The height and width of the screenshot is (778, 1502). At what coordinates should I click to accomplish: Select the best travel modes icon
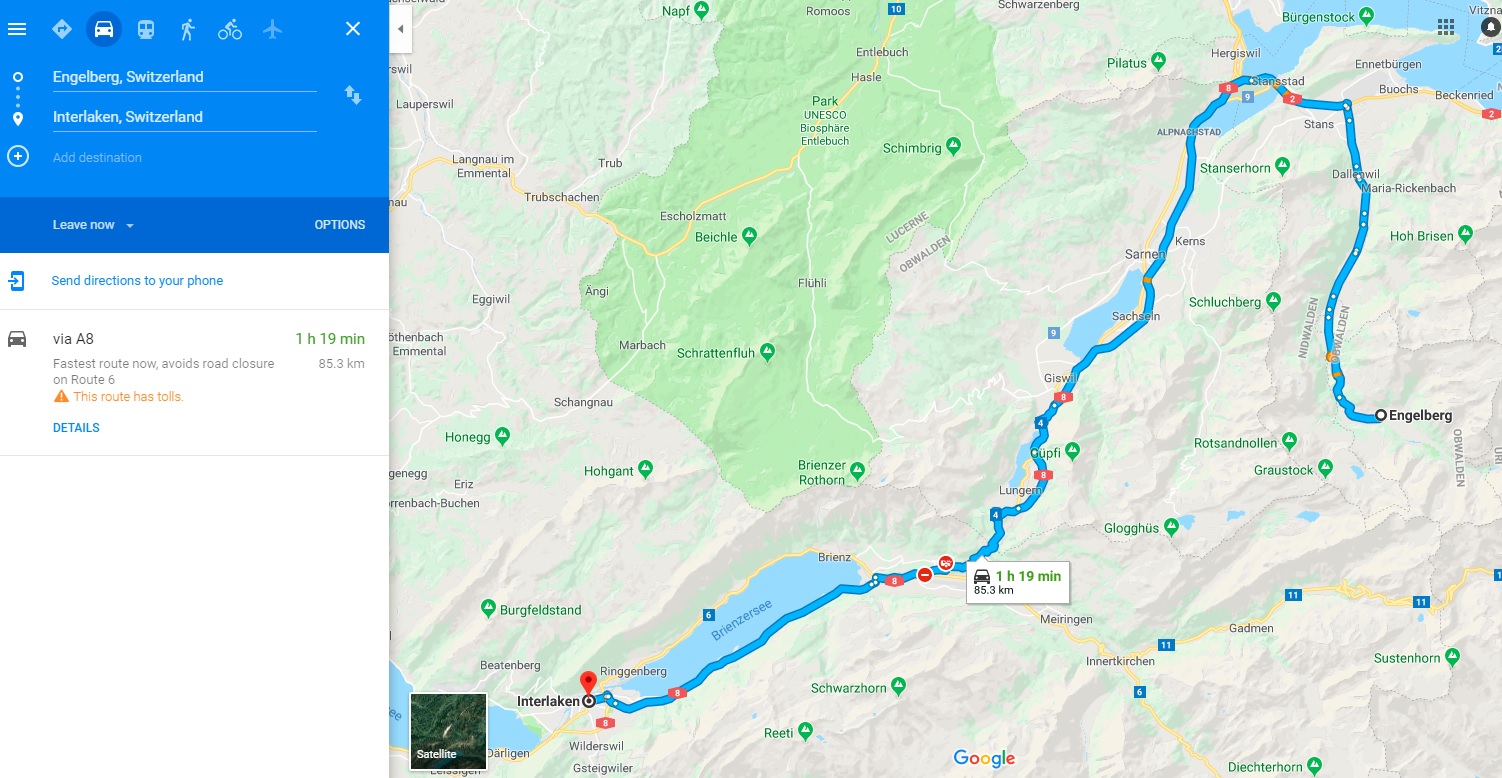point(62,29)
